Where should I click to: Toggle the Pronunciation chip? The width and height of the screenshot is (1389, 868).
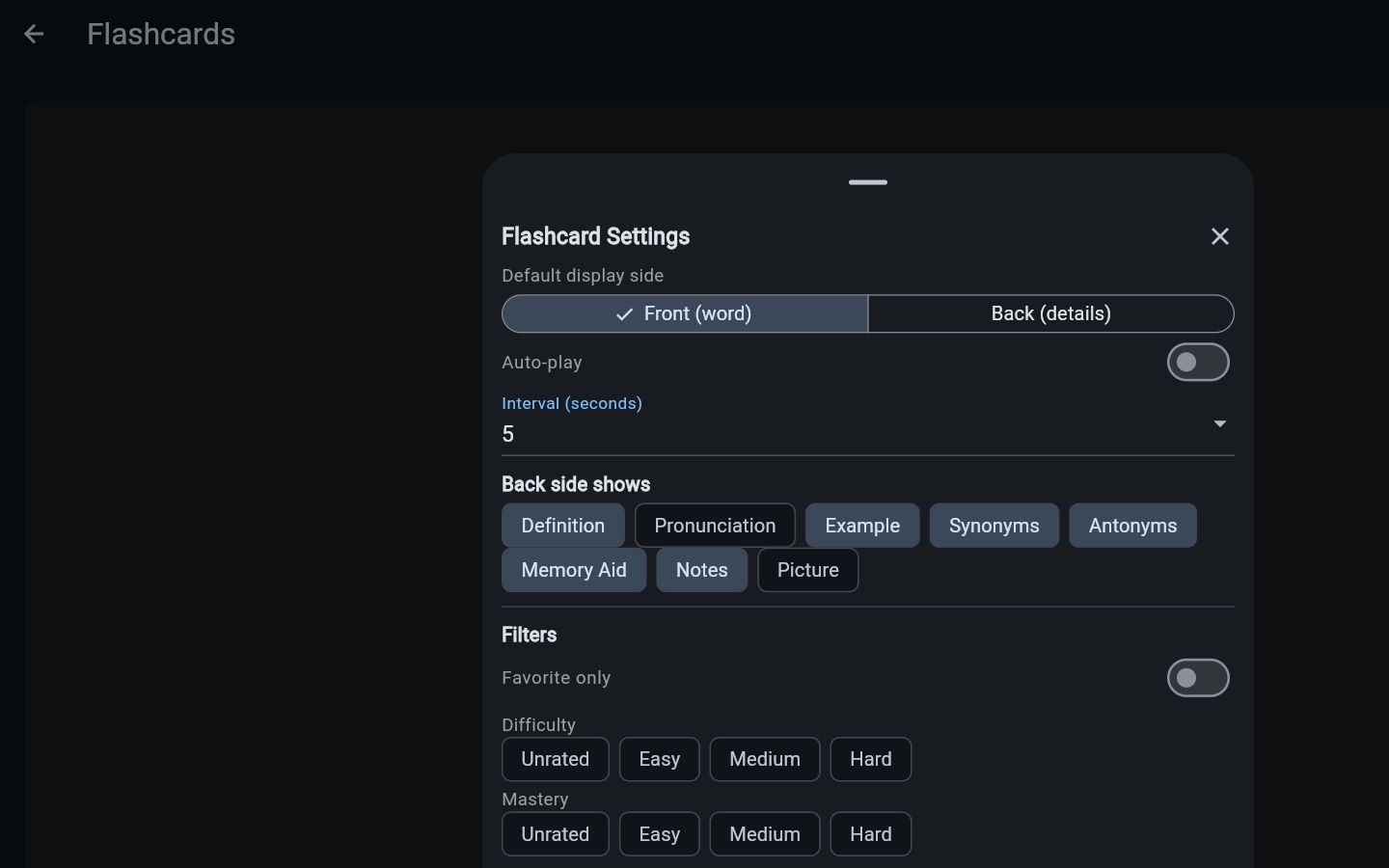coord(715,526)
